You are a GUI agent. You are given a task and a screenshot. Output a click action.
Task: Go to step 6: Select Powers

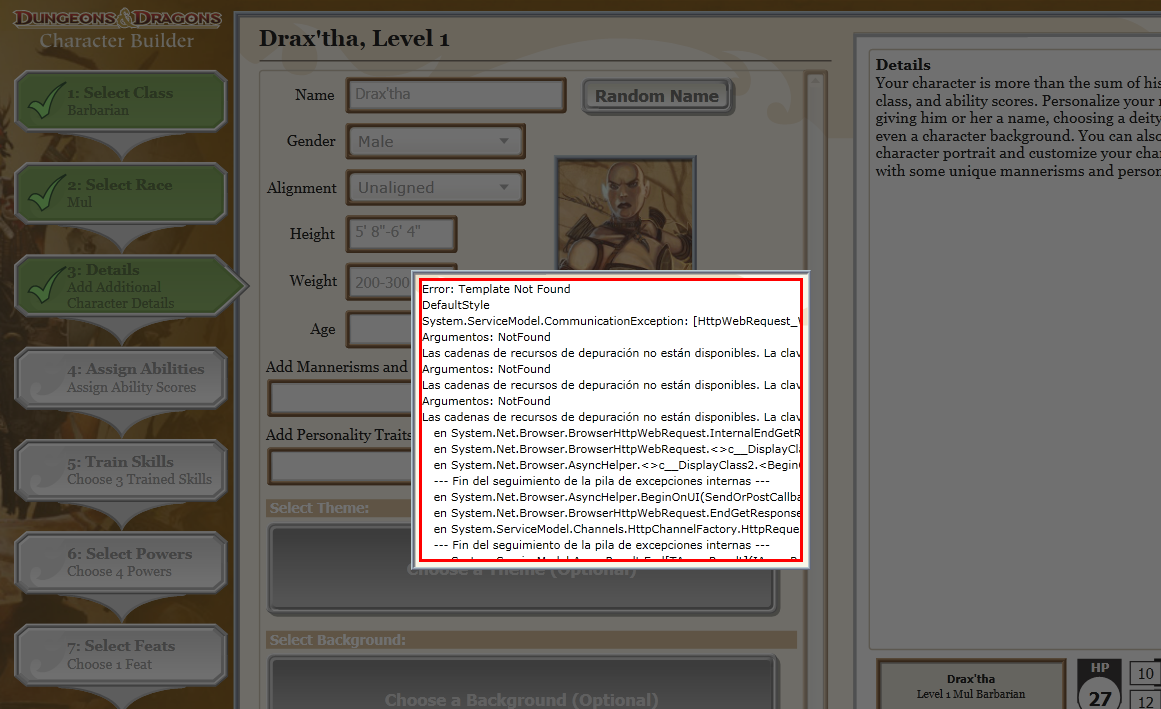[x=121, y=562]
